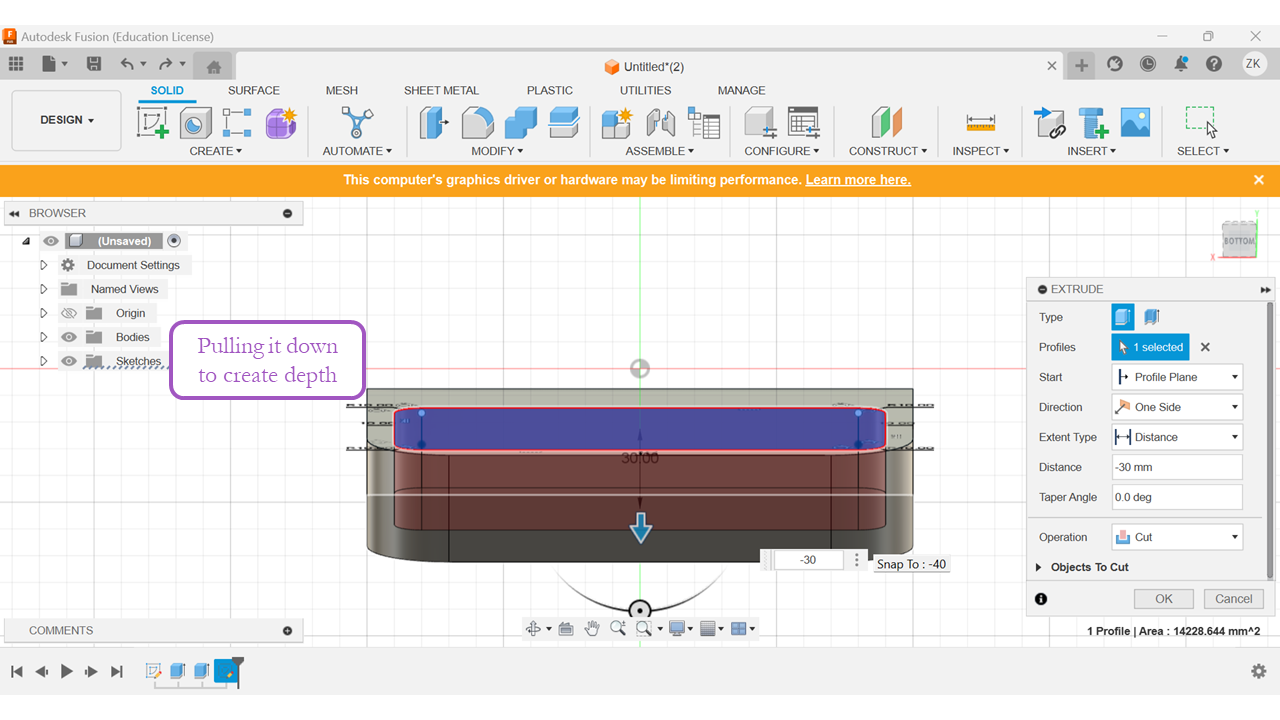
Task: Select the Press Pull tool
Action: click(434, 123)
